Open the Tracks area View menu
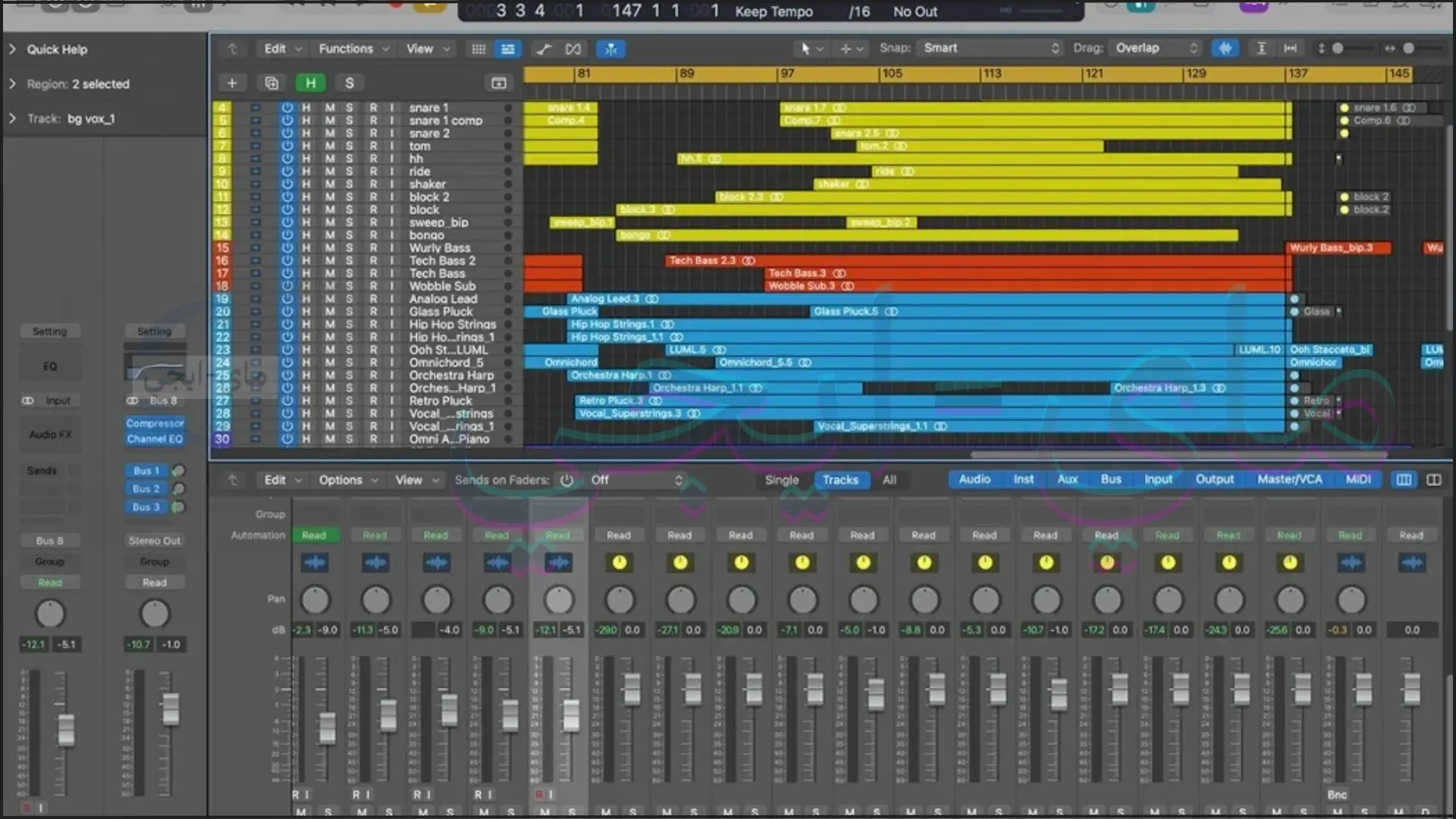 pyautogui.click(x=428, y=49)
